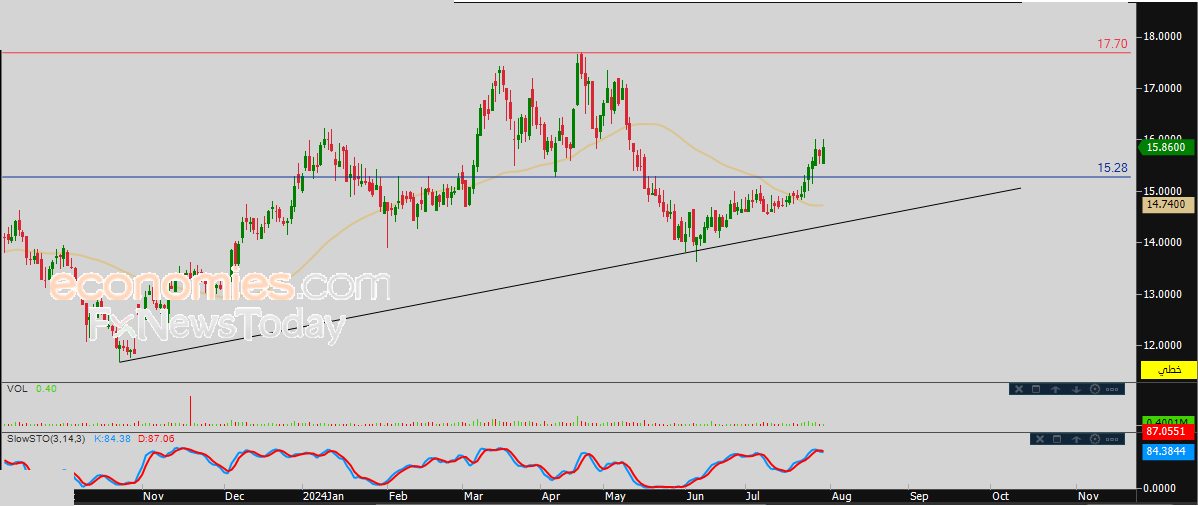1198x506 pixels.
Task: Click the Dec date axis label
Action: [x=234, y=496]
